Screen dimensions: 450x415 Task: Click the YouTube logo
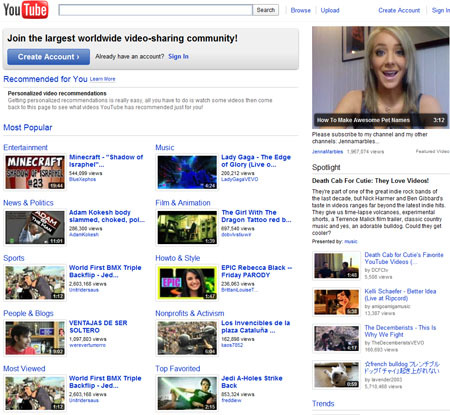(x=26, y=9)
